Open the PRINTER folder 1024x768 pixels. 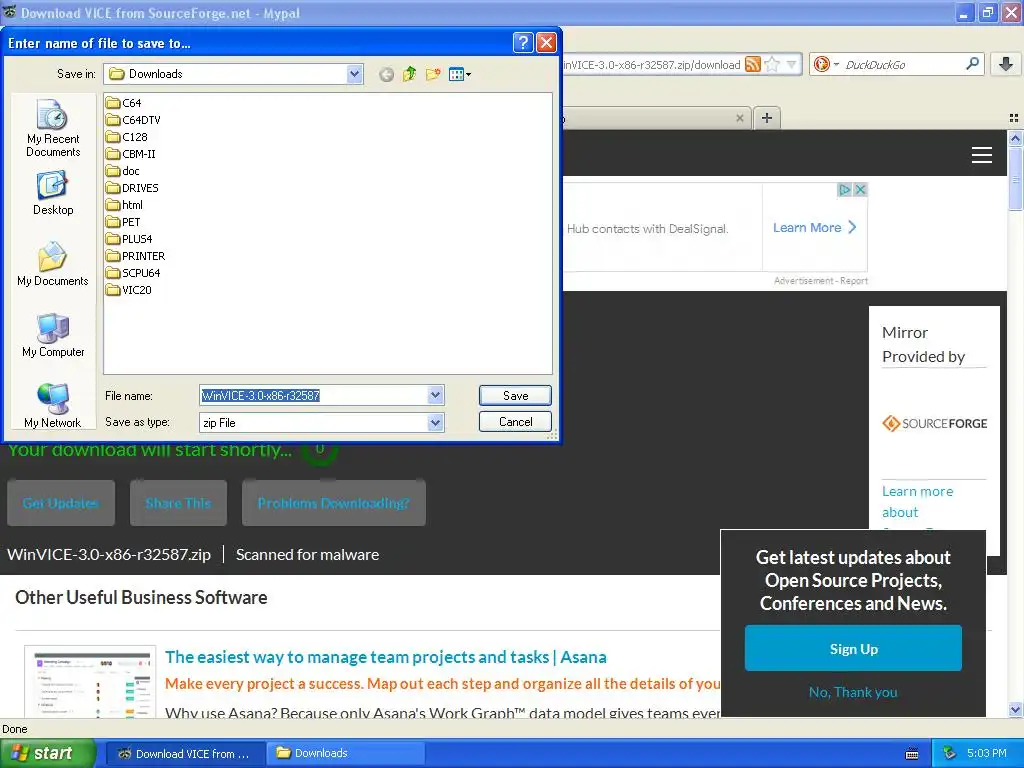coord(135,256)
